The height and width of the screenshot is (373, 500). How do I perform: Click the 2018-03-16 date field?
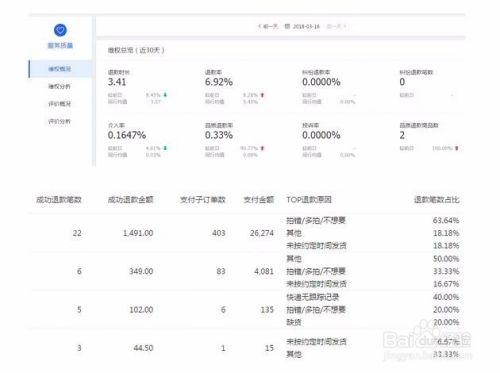[306, 26]
